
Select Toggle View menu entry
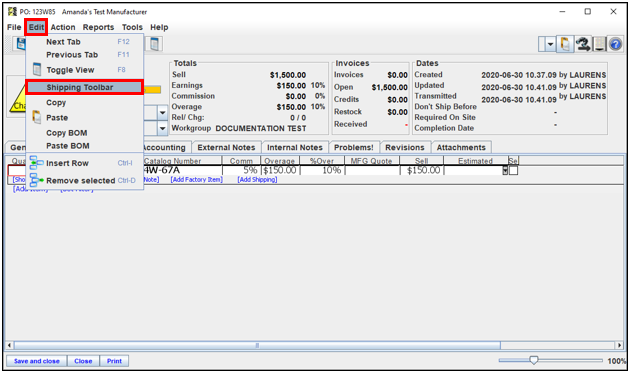[84, 70]
